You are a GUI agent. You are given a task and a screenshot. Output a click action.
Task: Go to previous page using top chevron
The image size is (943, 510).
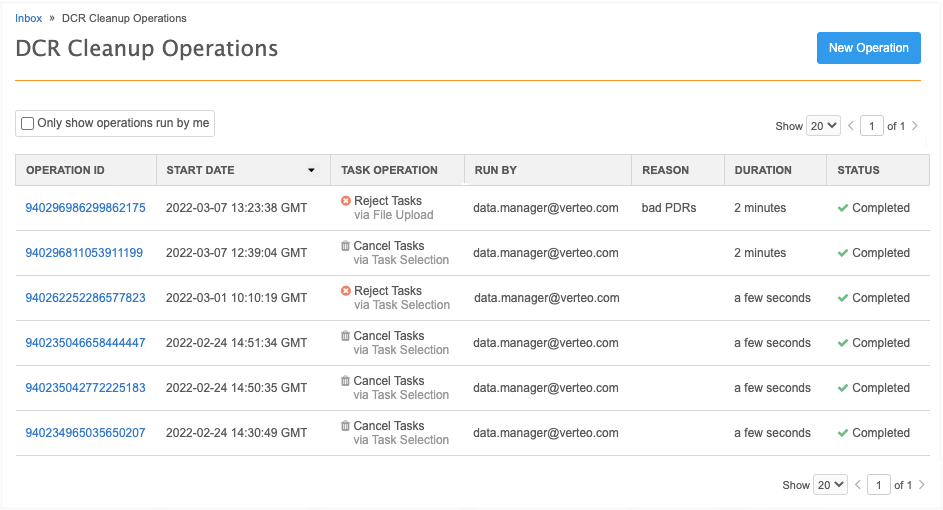pyautogui.click(x=851, y=126)
